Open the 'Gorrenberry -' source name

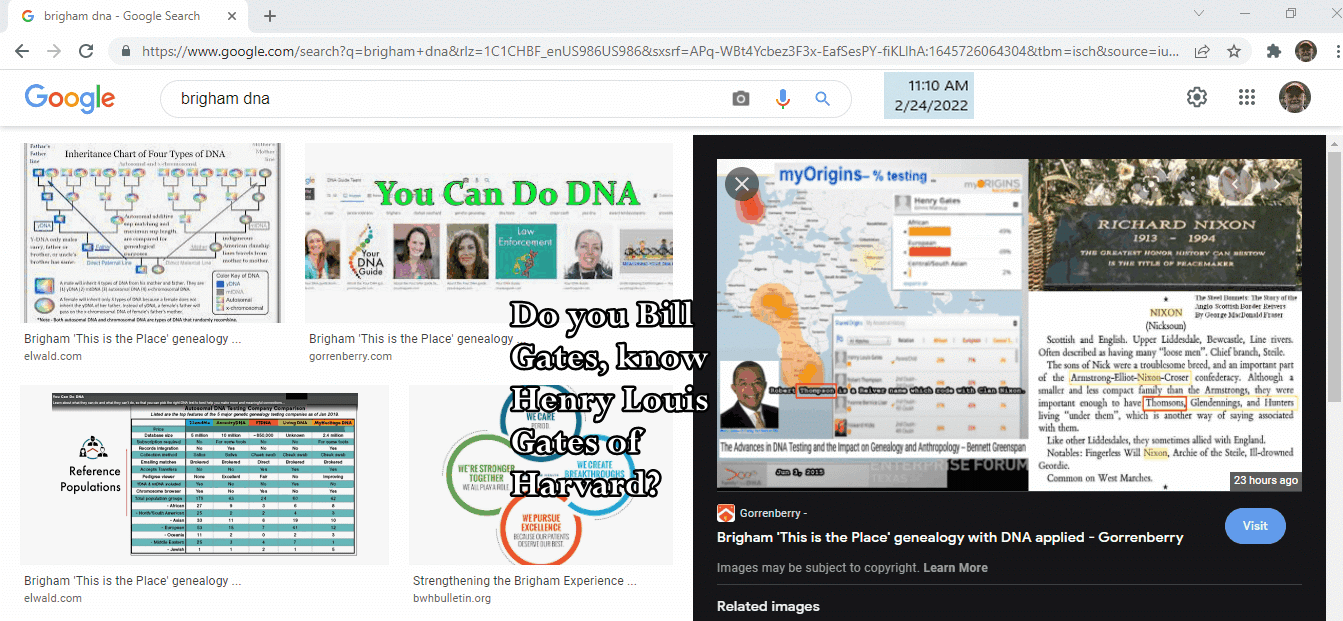773,513
